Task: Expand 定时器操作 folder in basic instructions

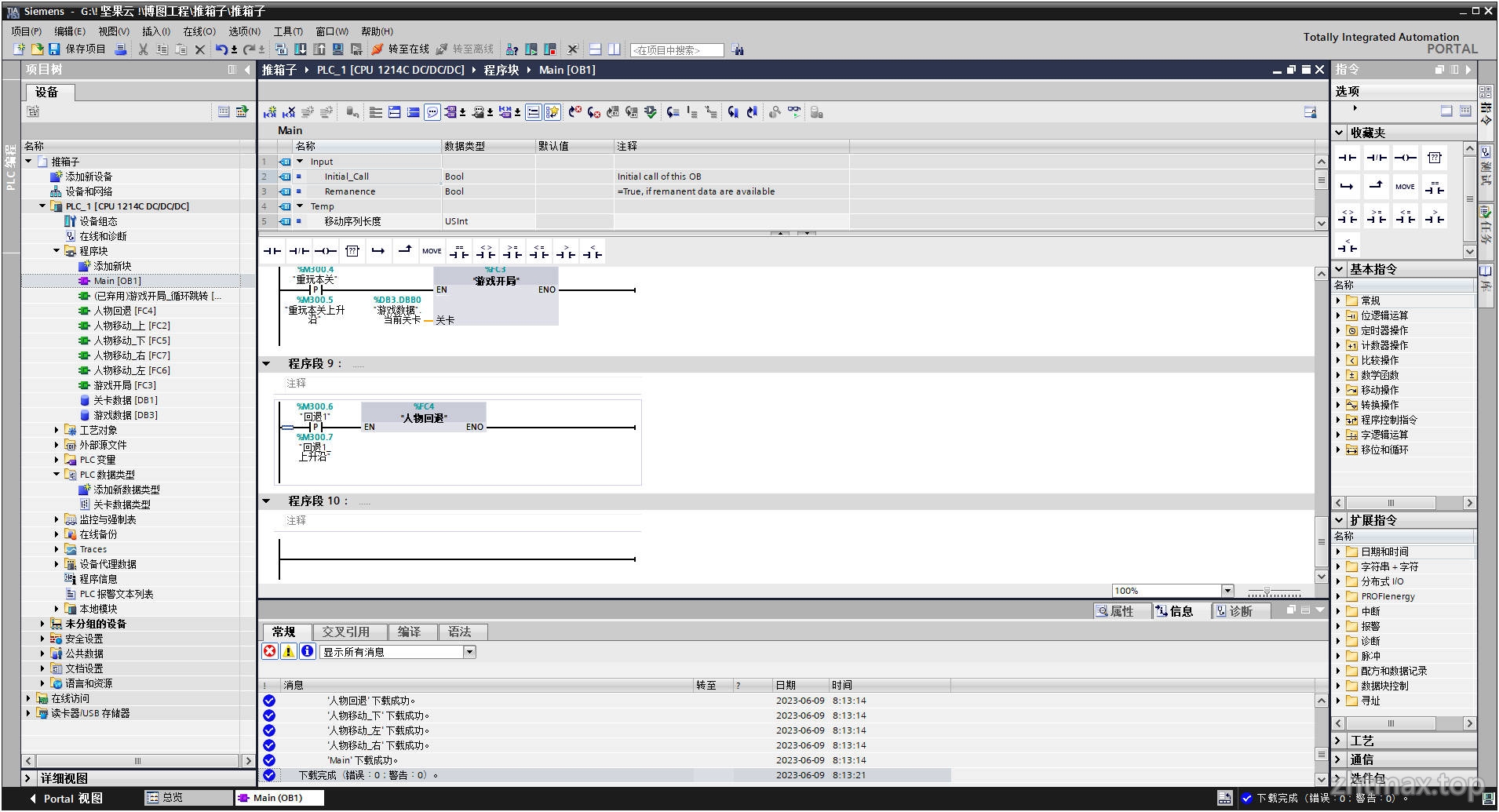Action: coord(1338,330)
